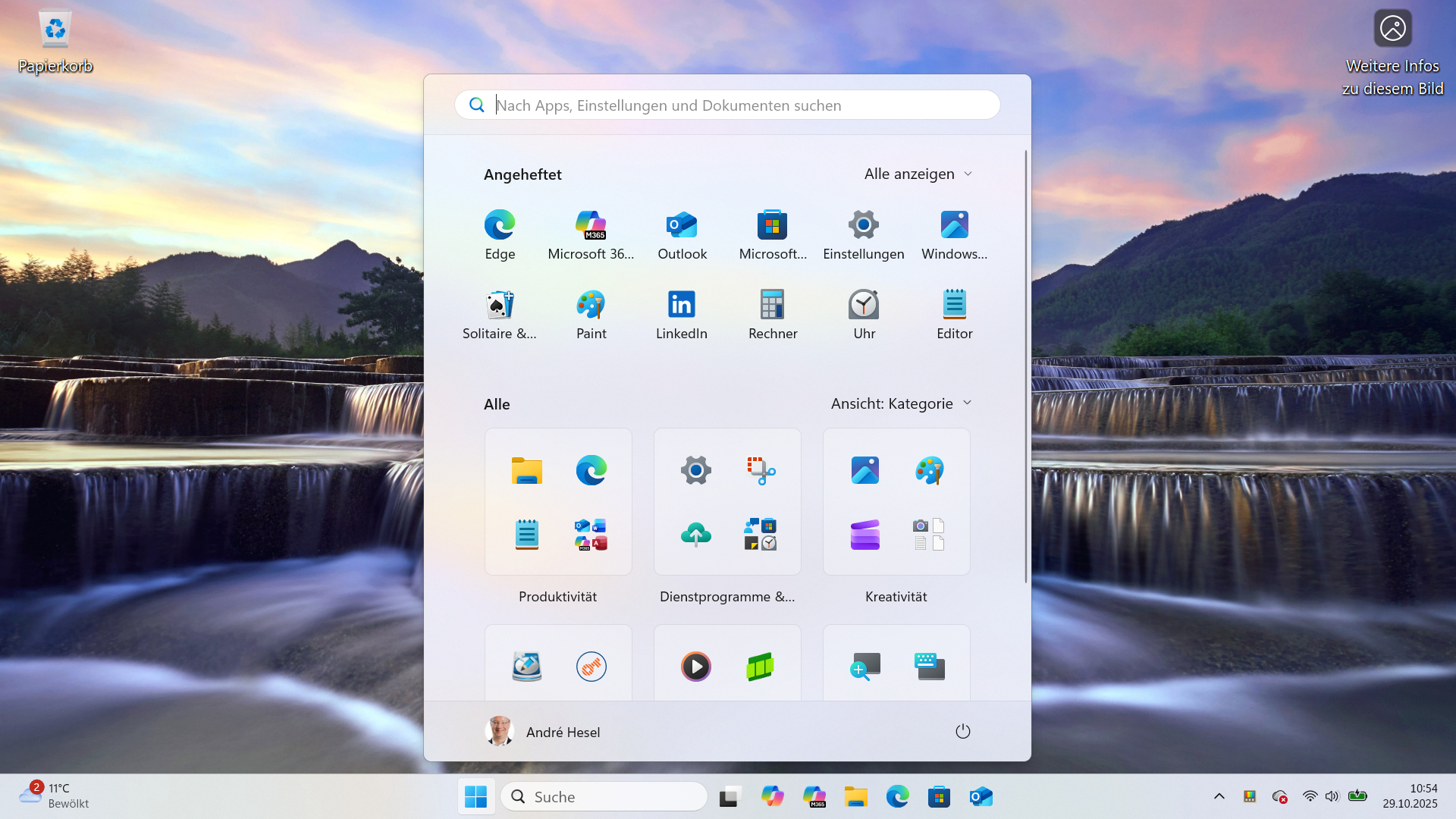Click the Copilot icon on the taskbar

pyautogui.click(x=773, y=797)
